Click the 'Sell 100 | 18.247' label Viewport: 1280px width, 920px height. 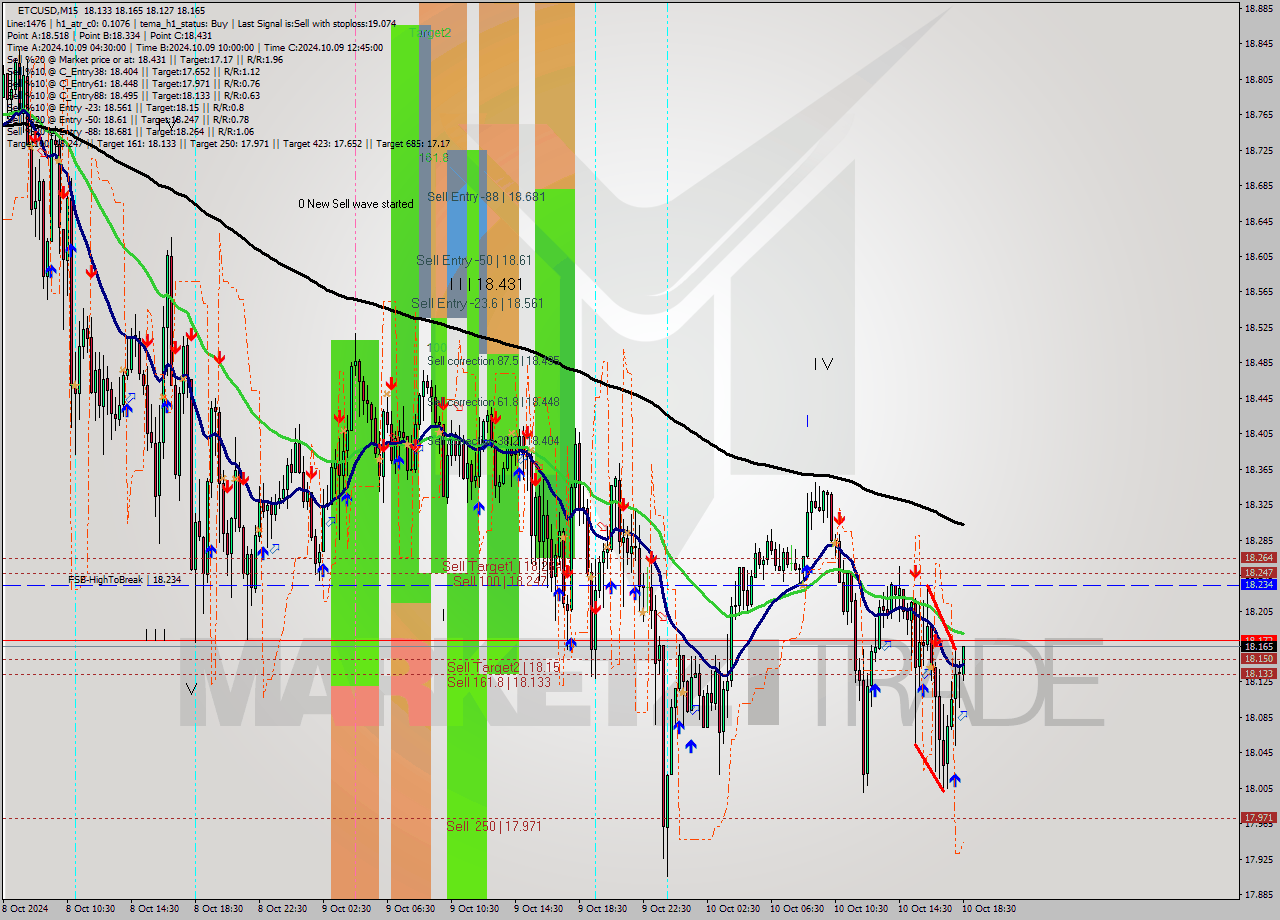(500, 580)
